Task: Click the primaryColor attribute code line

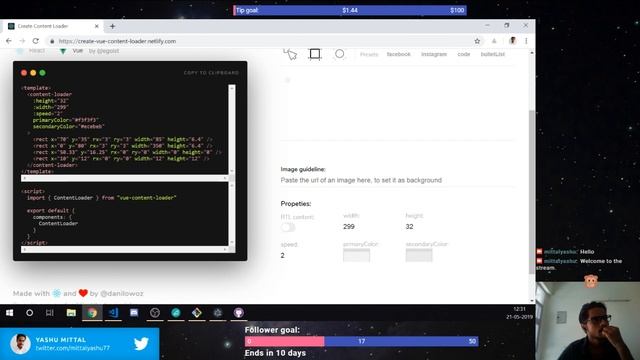Action: click(x=66, y=120)
